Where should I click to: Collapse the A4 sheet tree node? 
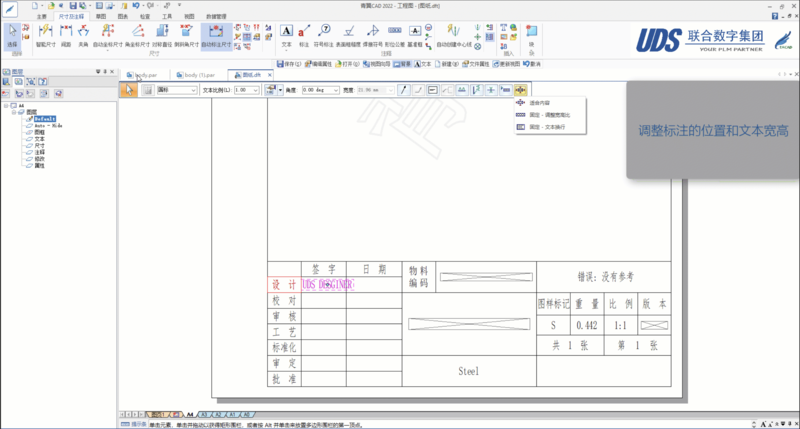(7, 105)
